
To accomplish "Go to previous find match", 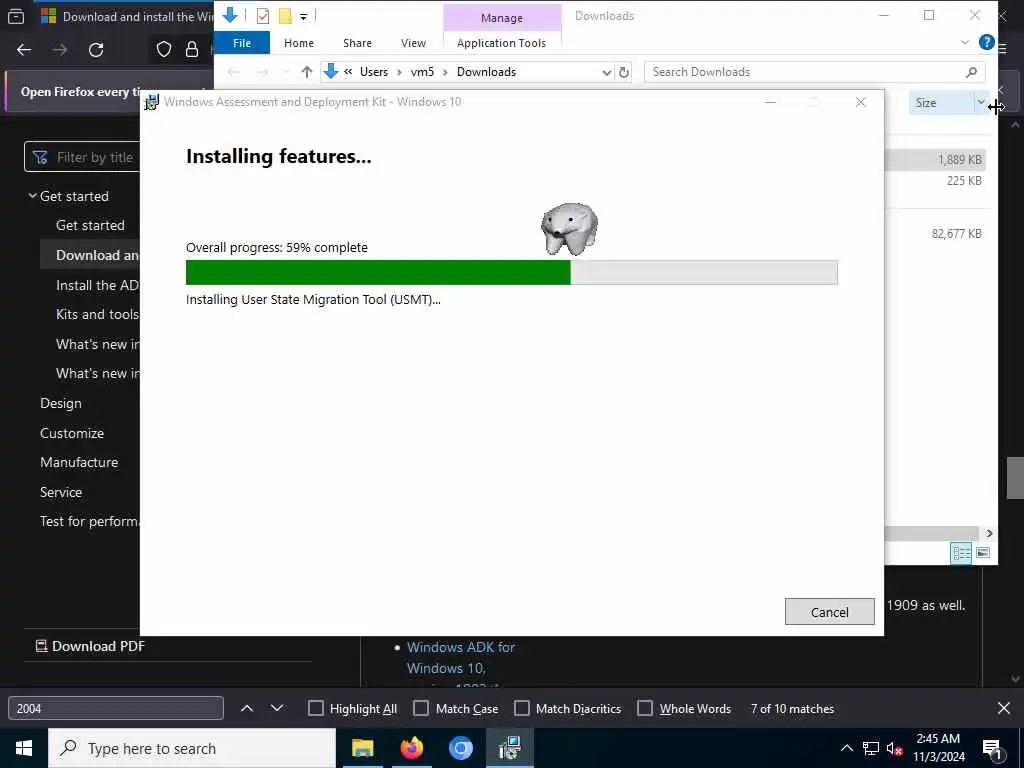I will [247, 709].
